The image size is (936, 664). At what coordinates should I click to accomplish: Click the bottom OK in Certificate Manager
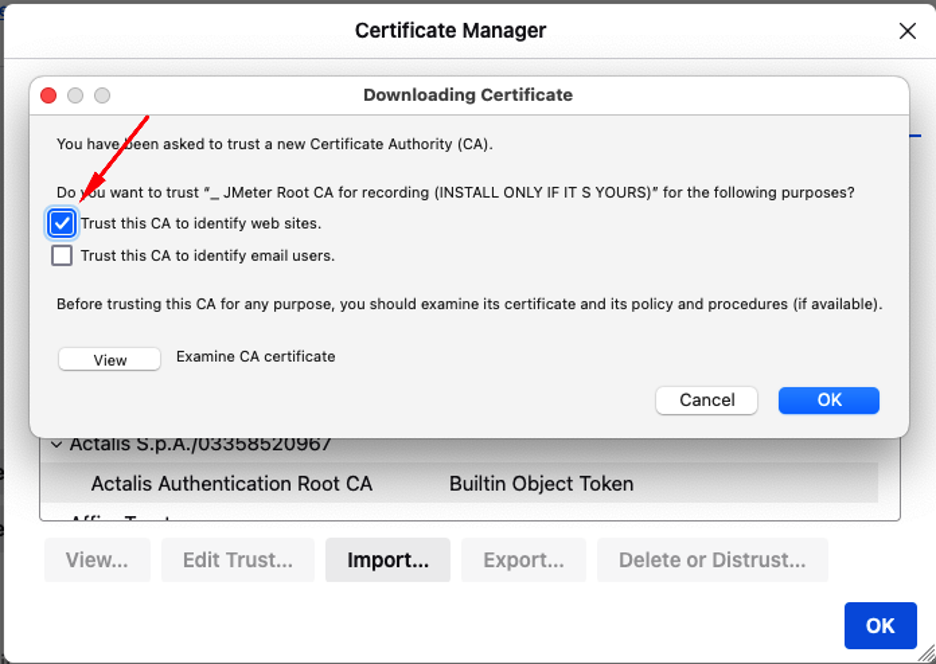[x=880, y=626]
